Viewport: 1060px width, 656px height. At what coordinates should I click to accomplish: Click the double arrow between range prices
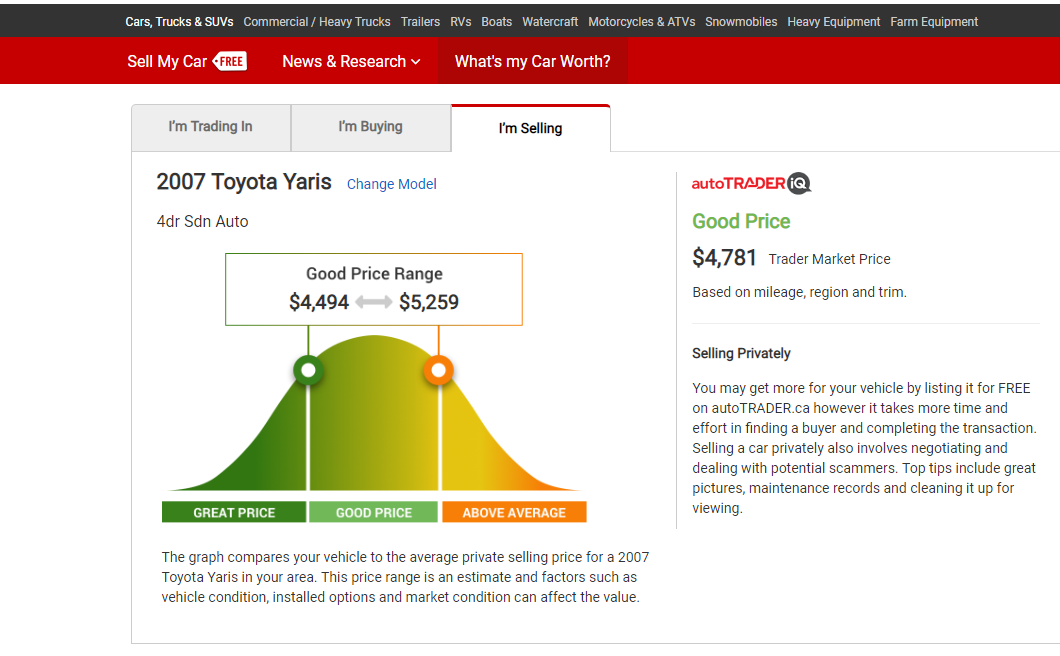tap(374, 302)
